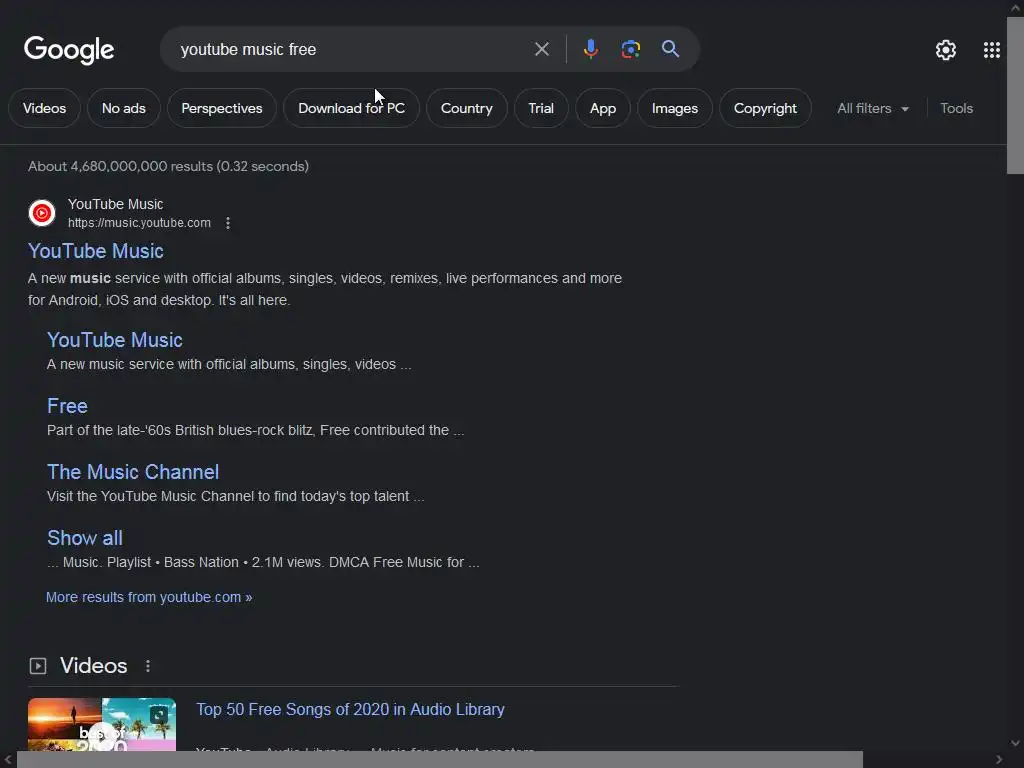Viewport: 1024px width, 768px height.
Task: Select the Country filter chip
Action: tap(466, 108)
